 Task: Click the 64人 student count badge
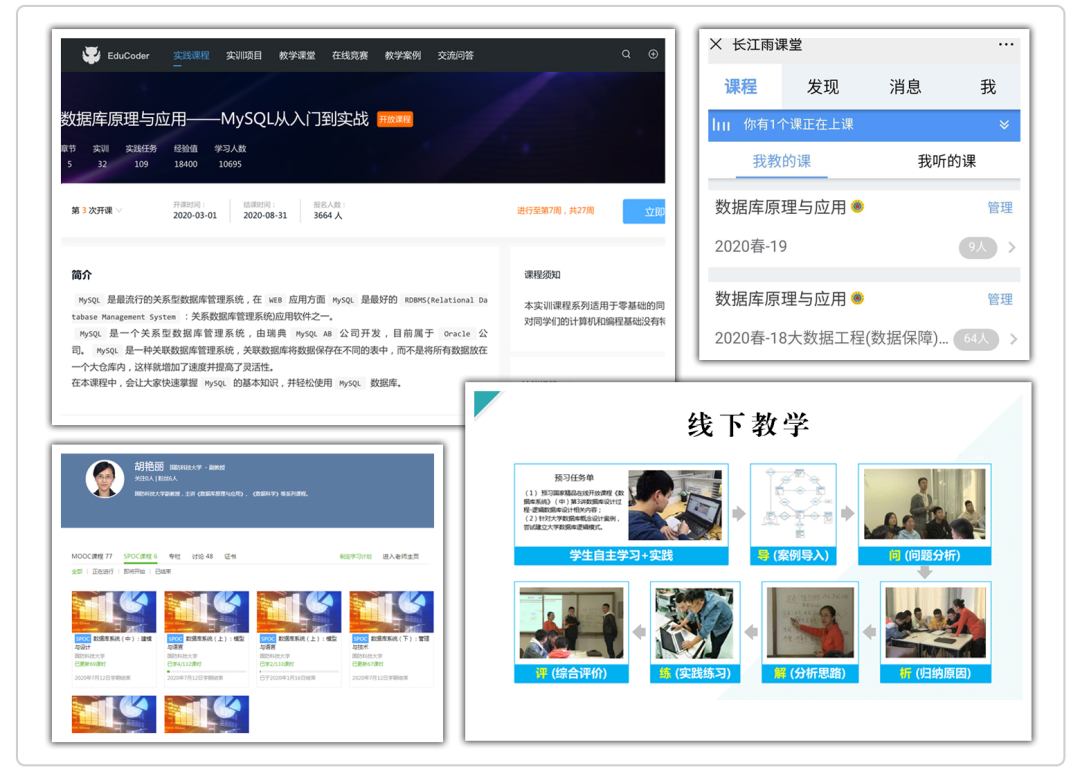click(976, 338)
